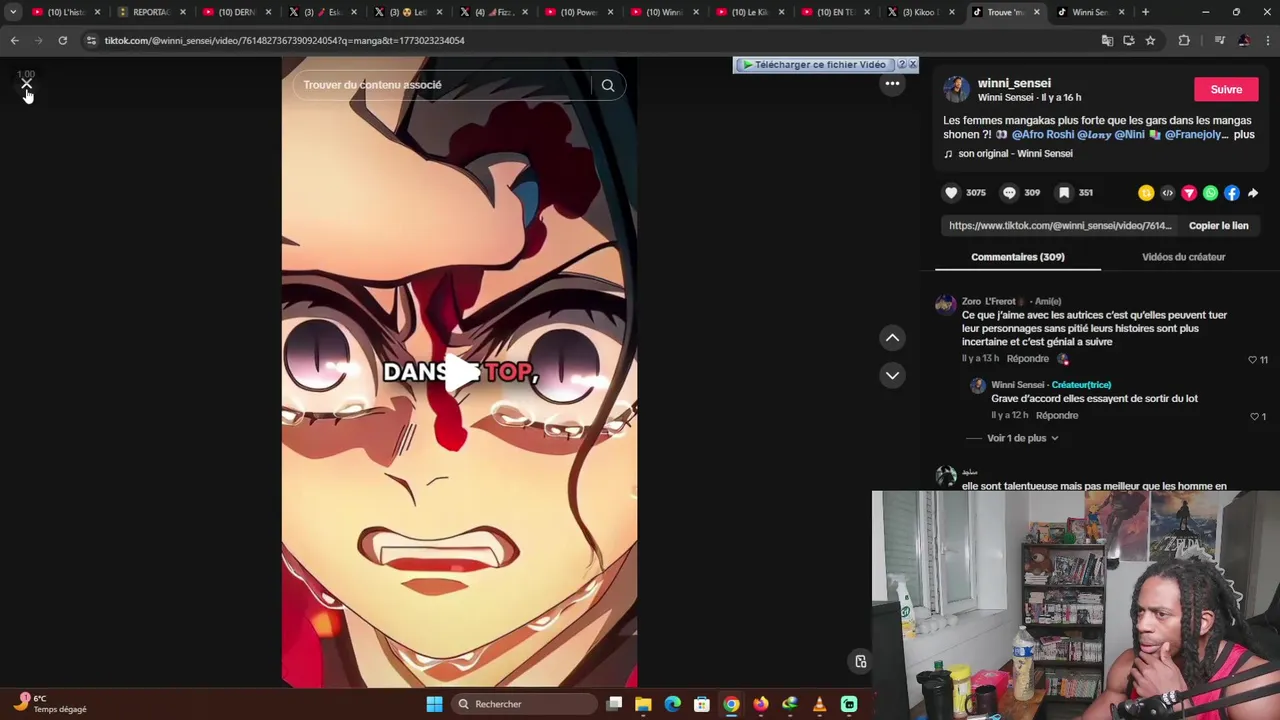The image size is (1280, 720).
Task: Go to previous video with up chevron
Action: 892,338
